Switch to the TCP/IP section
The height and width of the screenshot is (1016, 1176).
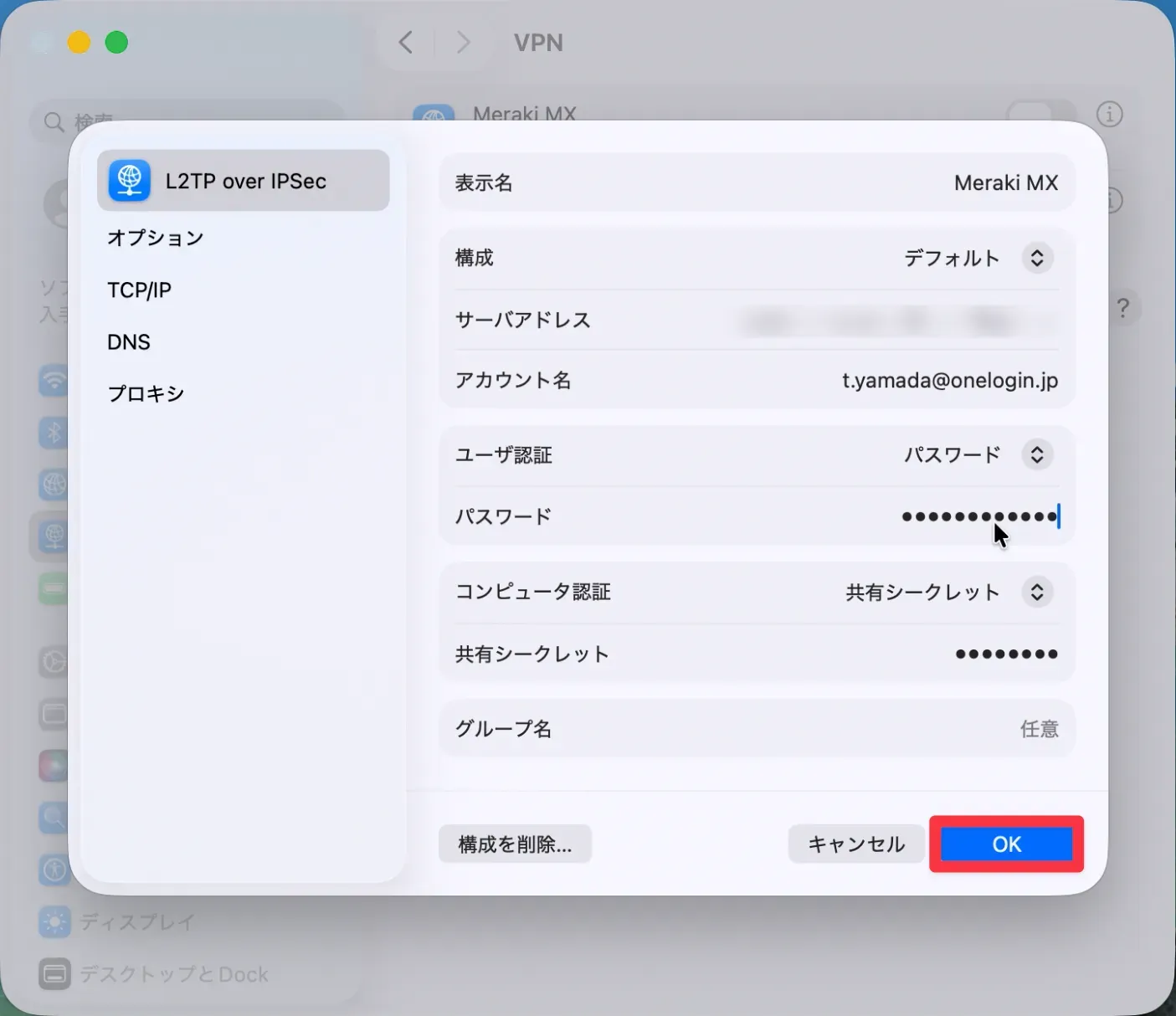click(x=139, y=290)
